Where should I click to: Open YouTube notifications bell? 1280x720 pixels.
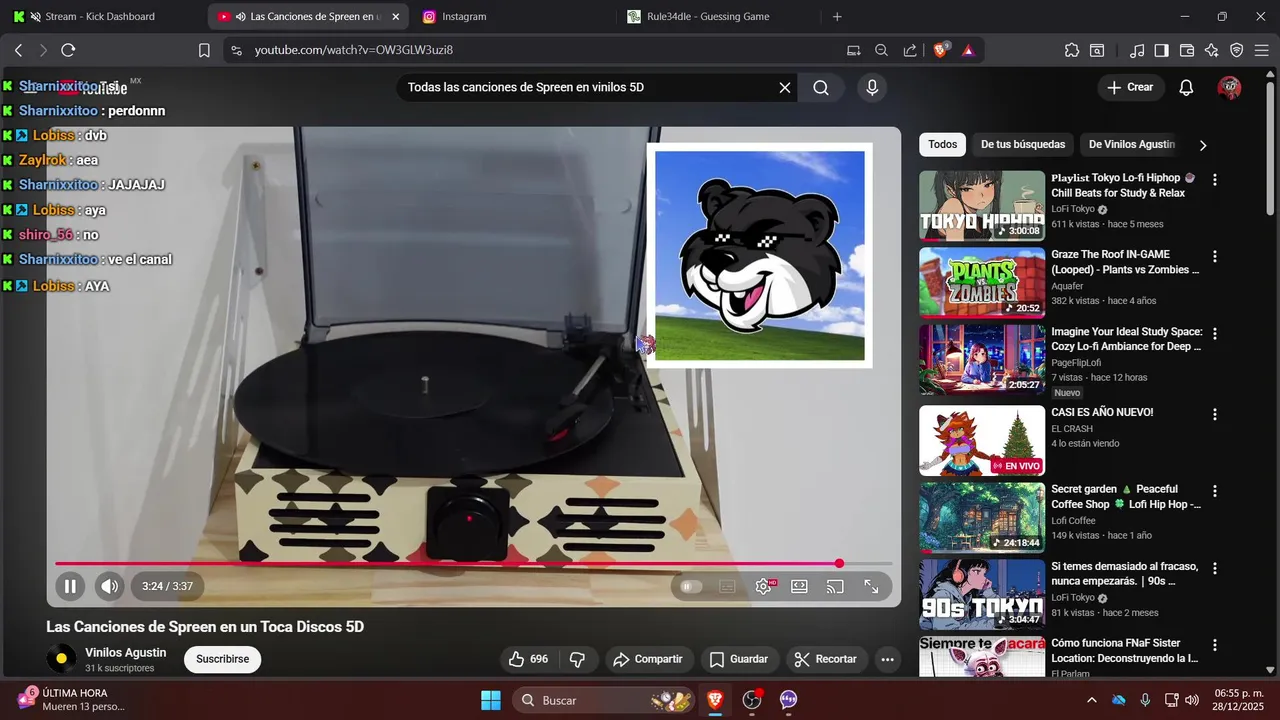1186,88
